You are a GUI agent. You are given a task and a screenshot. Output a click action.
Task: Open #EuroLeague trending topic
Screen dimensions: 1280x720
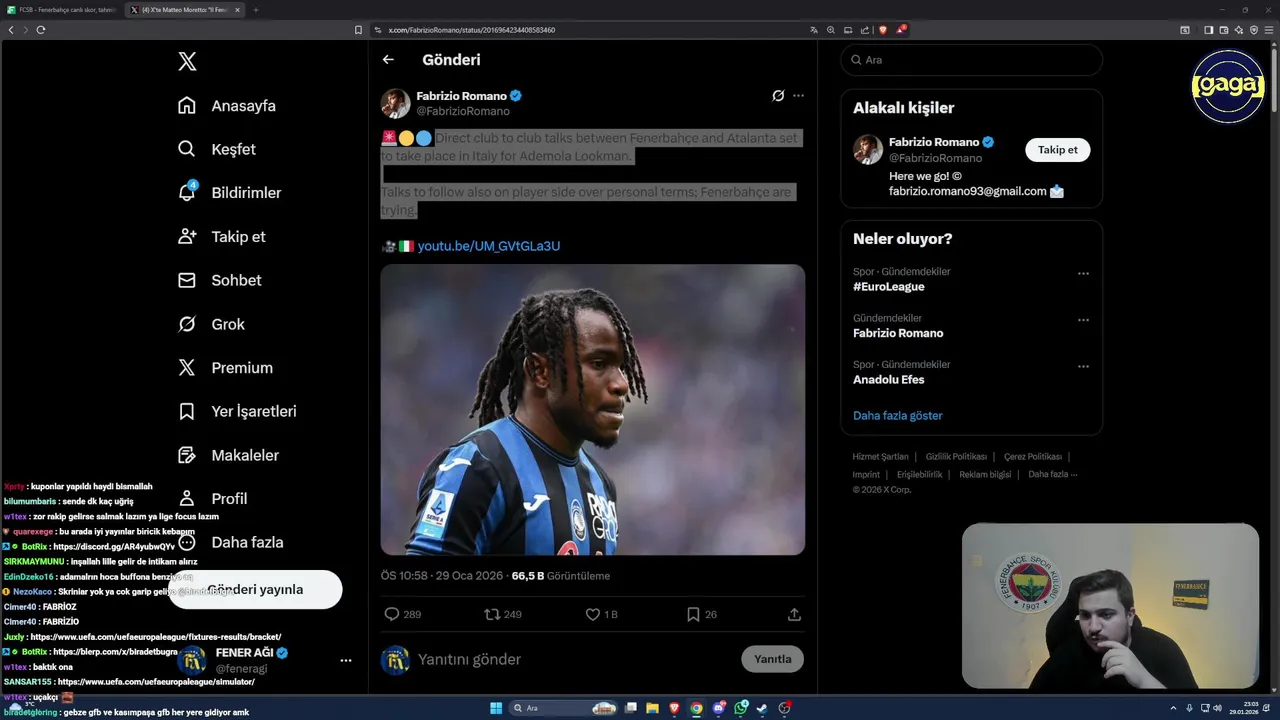tap(889, 287)
